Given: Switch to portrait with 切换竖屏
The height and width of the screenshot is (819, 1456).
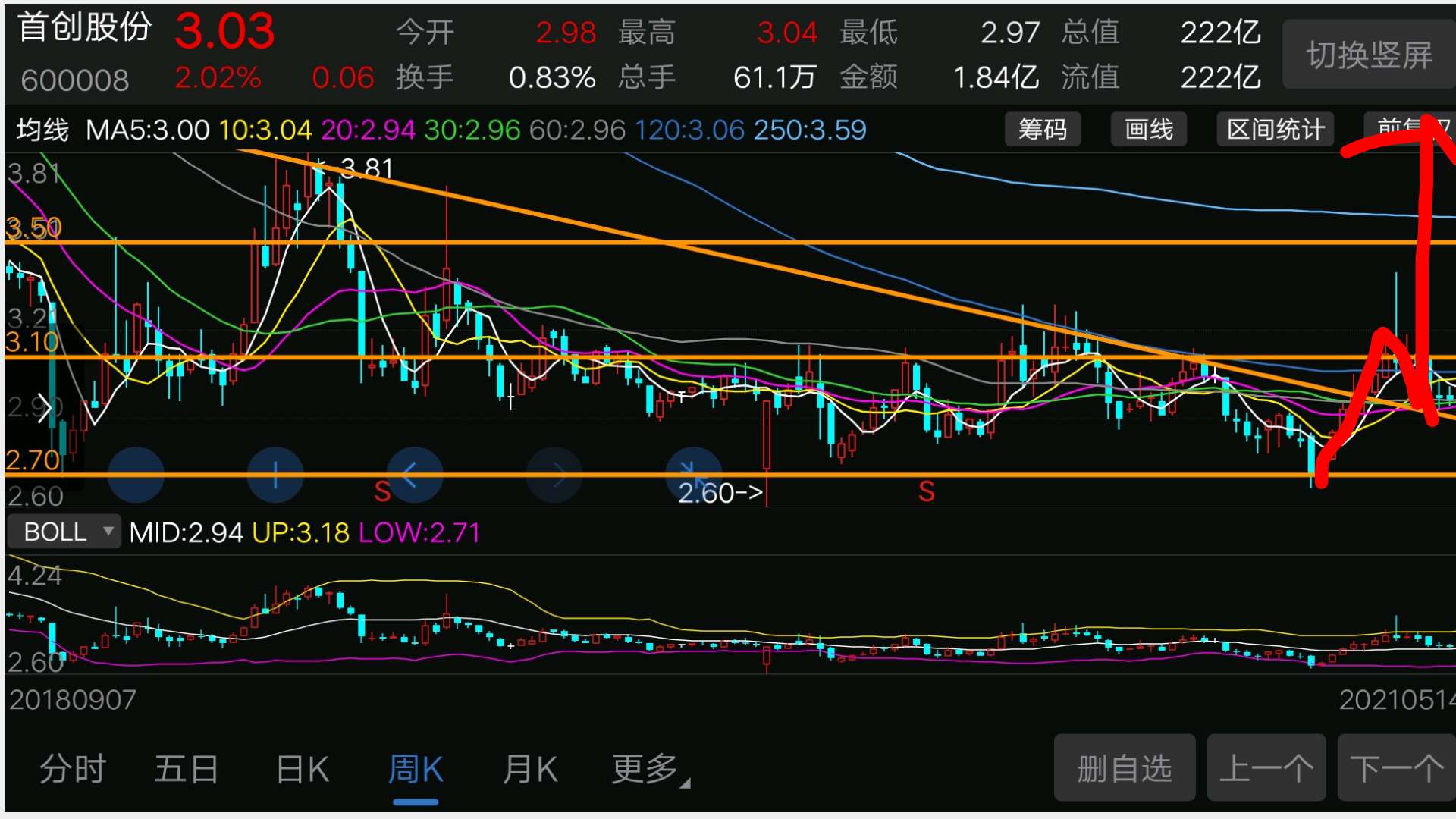Looking at the screenshot, I should 1368,55.
